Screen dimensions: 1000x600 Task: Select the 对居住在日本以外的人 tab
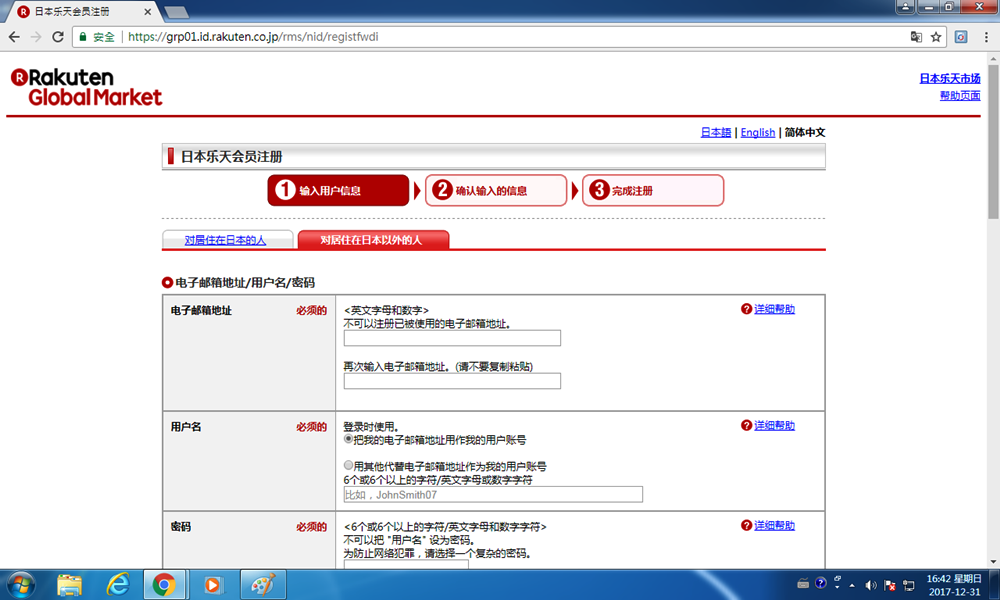[x=371, y=240]
